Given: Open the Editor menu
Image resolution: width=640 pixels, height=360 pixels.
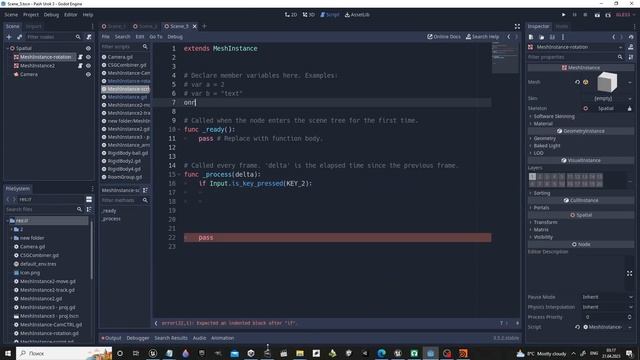Looking at the screenshot, I should (x=70, y=15).
